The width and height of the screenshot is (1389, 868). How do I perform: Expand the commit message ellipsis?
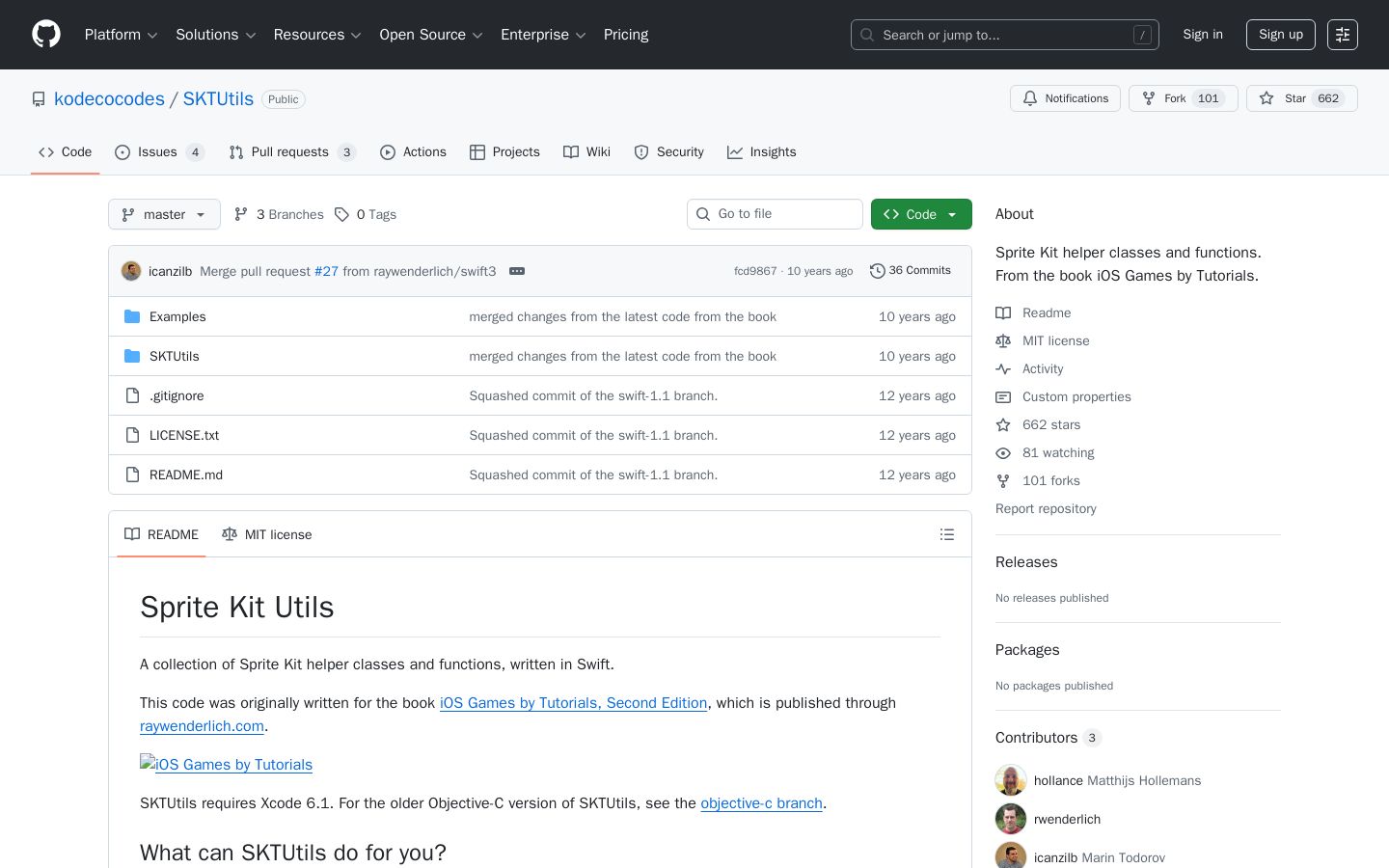coord(517,271)
